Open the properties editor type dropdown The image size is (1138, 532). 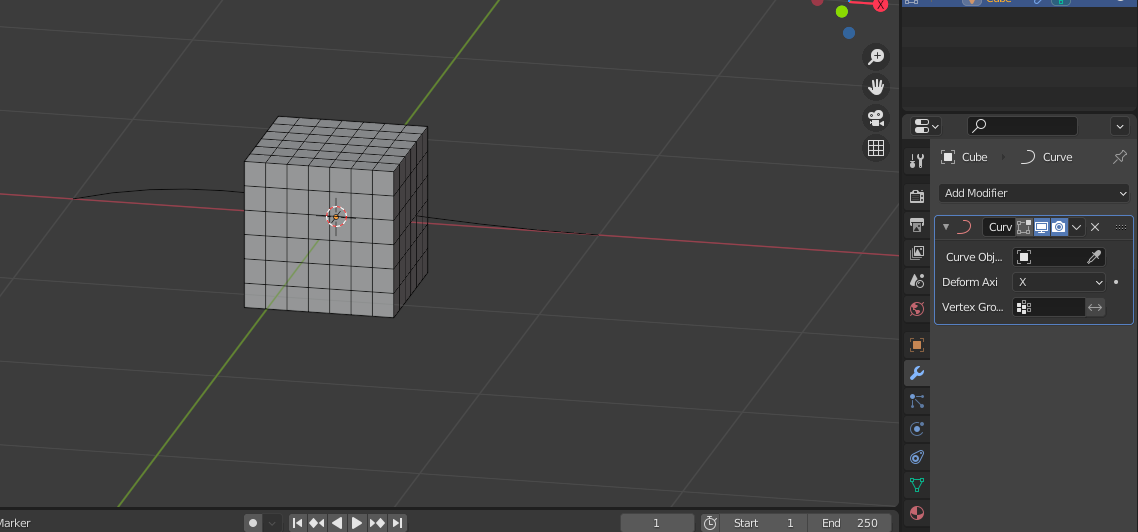pyautogui.click(x=925, y=126)
